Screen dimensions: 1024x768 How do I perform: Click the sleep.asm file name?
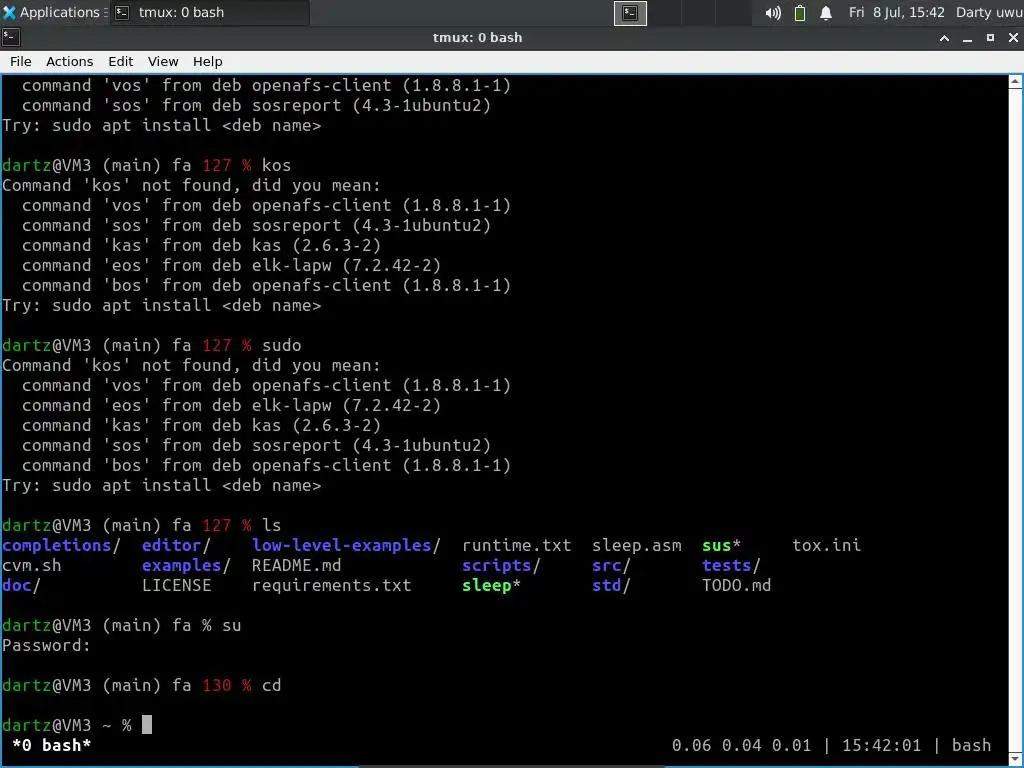(x=637, y=545)
